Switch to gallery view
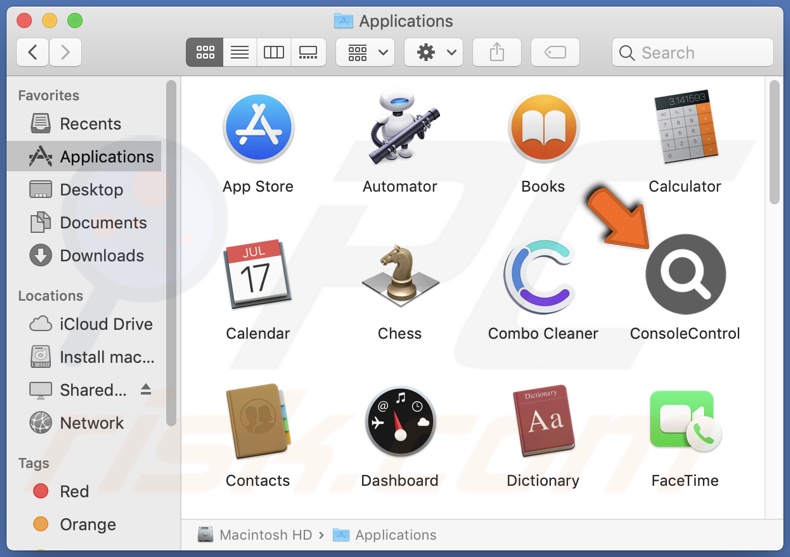Viewport: 790px width, 557px height. click(308, 52)
